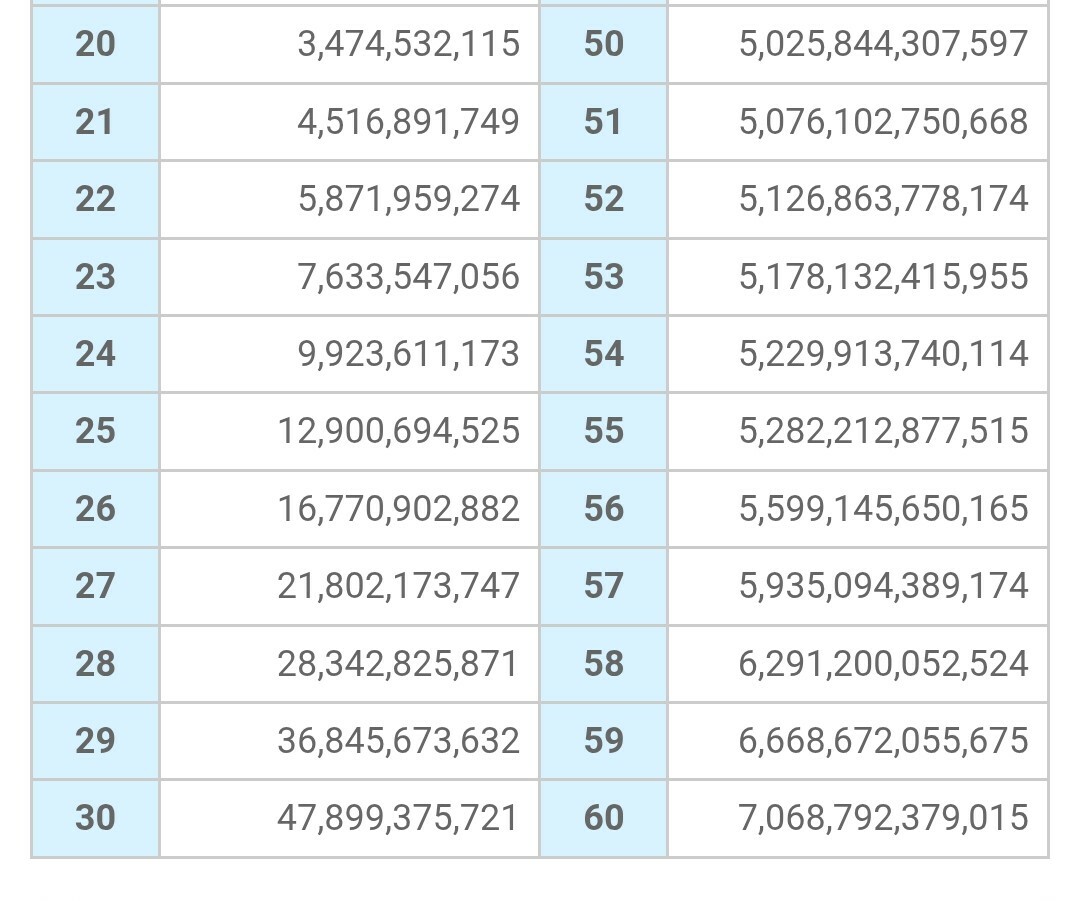Click the value 21,802,173,747
Viewport: 1080px width, 901px height.
[x=398, y=586]
